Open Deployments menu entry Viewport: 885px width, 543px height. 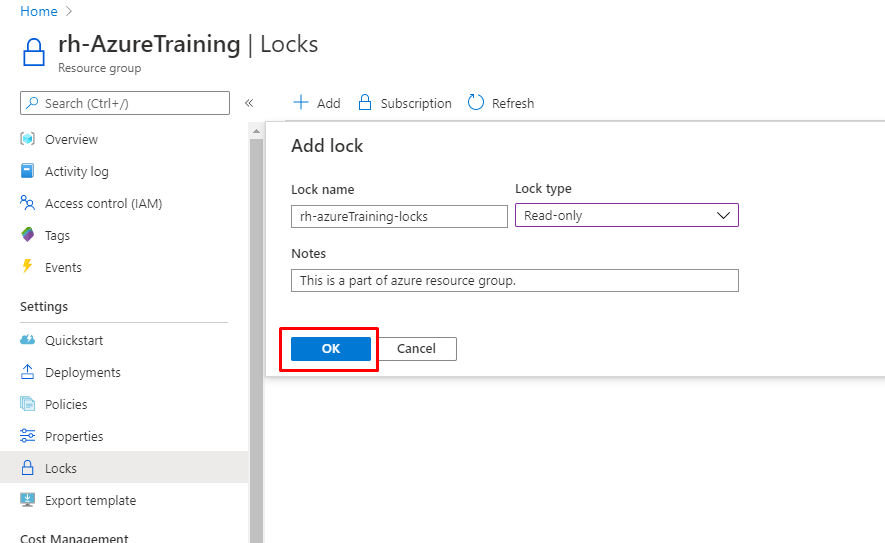[83, 373]
